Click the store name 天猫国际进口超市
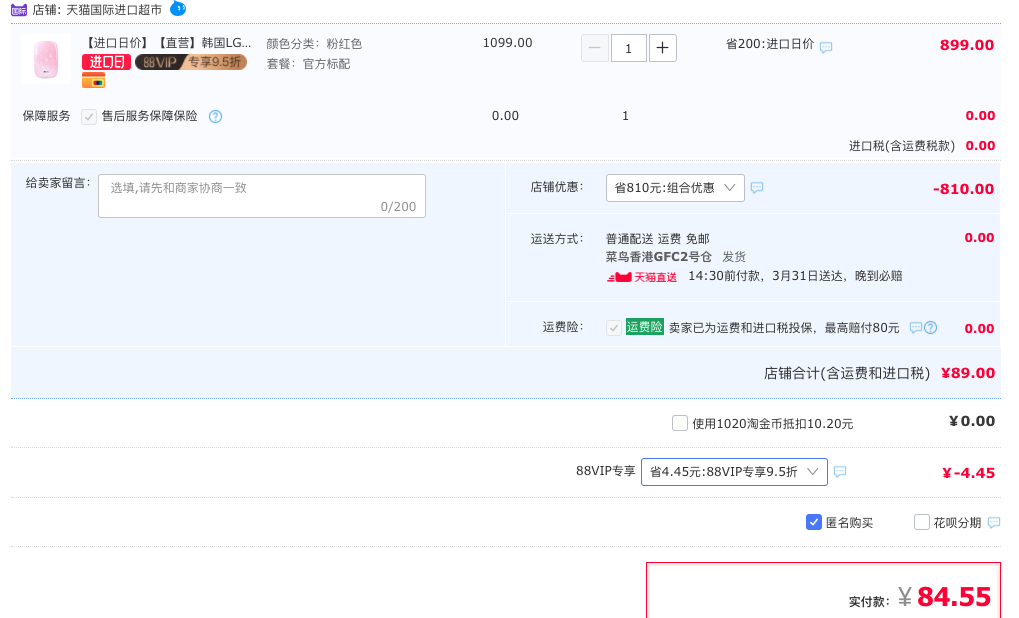This screenshot has width=1019, height=618. [x=114, y=10]
